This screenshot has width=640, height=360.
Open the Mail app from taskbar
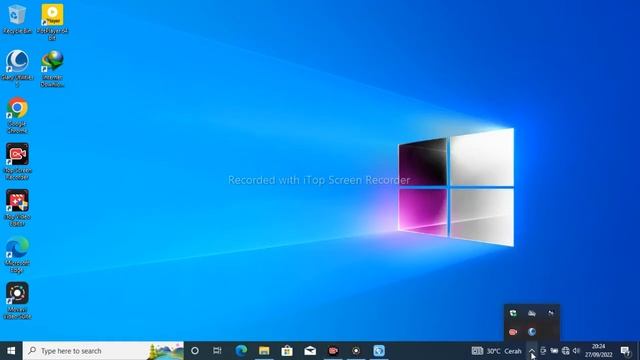point(310,351)
